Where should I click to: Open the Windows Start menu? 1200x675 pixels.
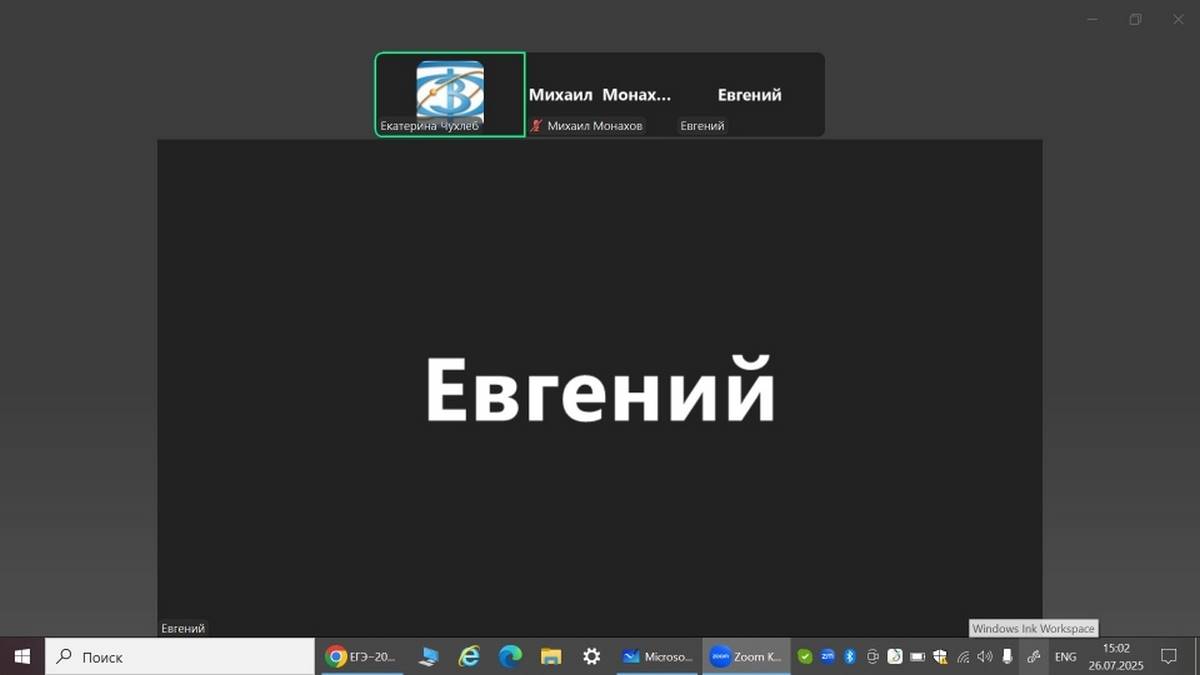[22, 657]
